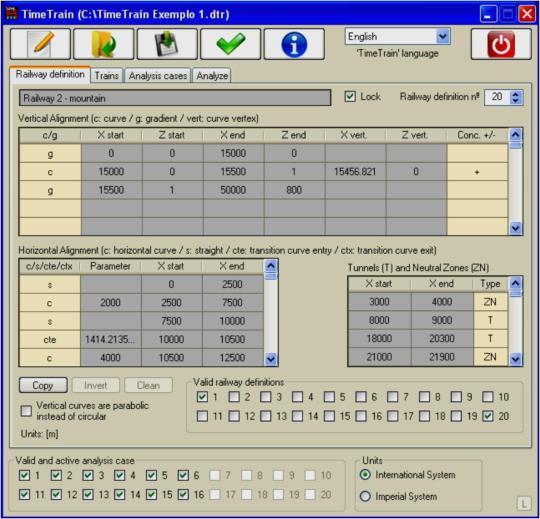540x519 pixels.
Task: Click scroll up arrow of Horizontal Alignment table
Action: pyautogui.click(x=271, y=266)
